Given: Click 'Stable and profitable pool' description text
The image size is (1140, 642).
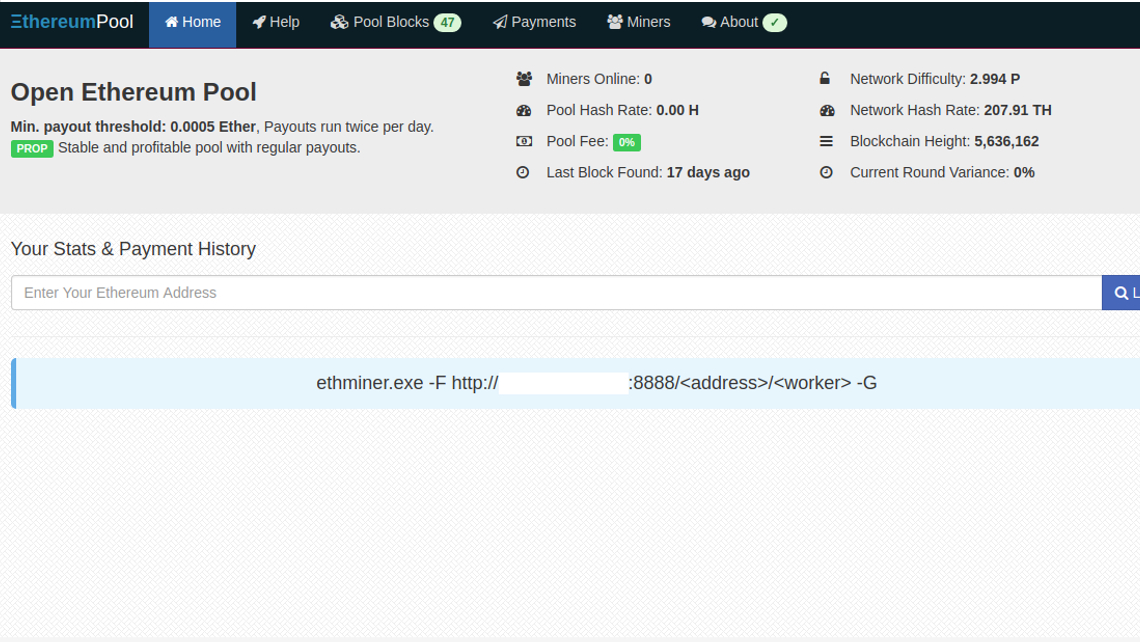Looking at the screenshot, I should click(209, 148).
